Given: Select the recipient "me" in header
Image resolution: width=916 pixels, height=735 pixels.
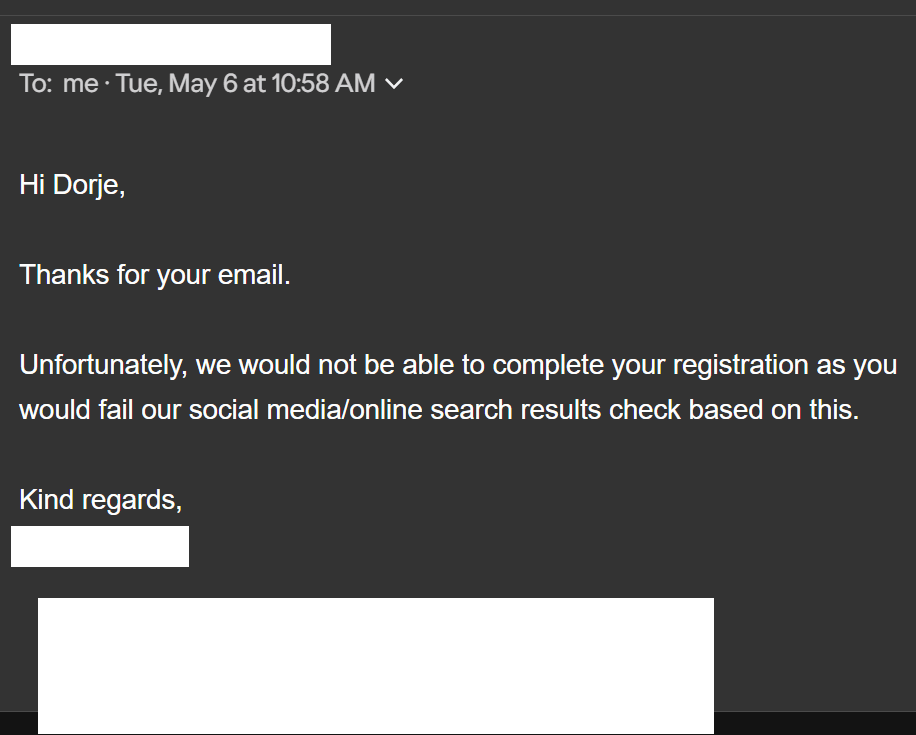Looking at the screenshot, I should click(80, 84).
